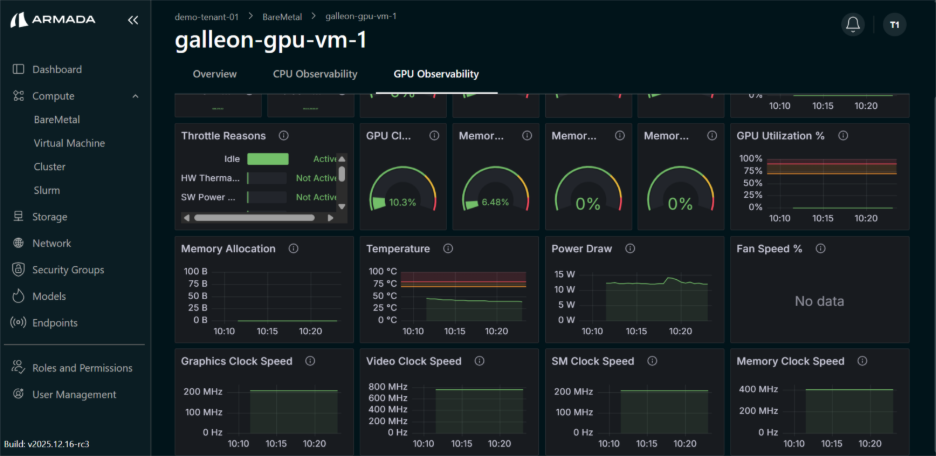Screen dimensions: 936x456
Task: Click the Security Groups shield icon
Action: coord(18,270)
